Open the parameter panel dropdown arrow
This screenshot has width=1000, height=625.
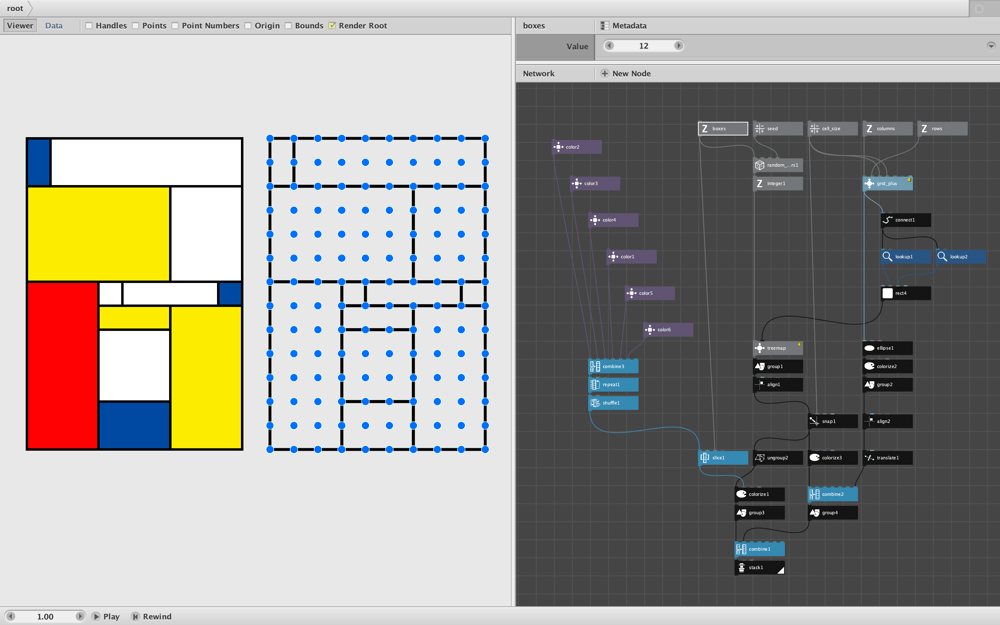point(991,46)
